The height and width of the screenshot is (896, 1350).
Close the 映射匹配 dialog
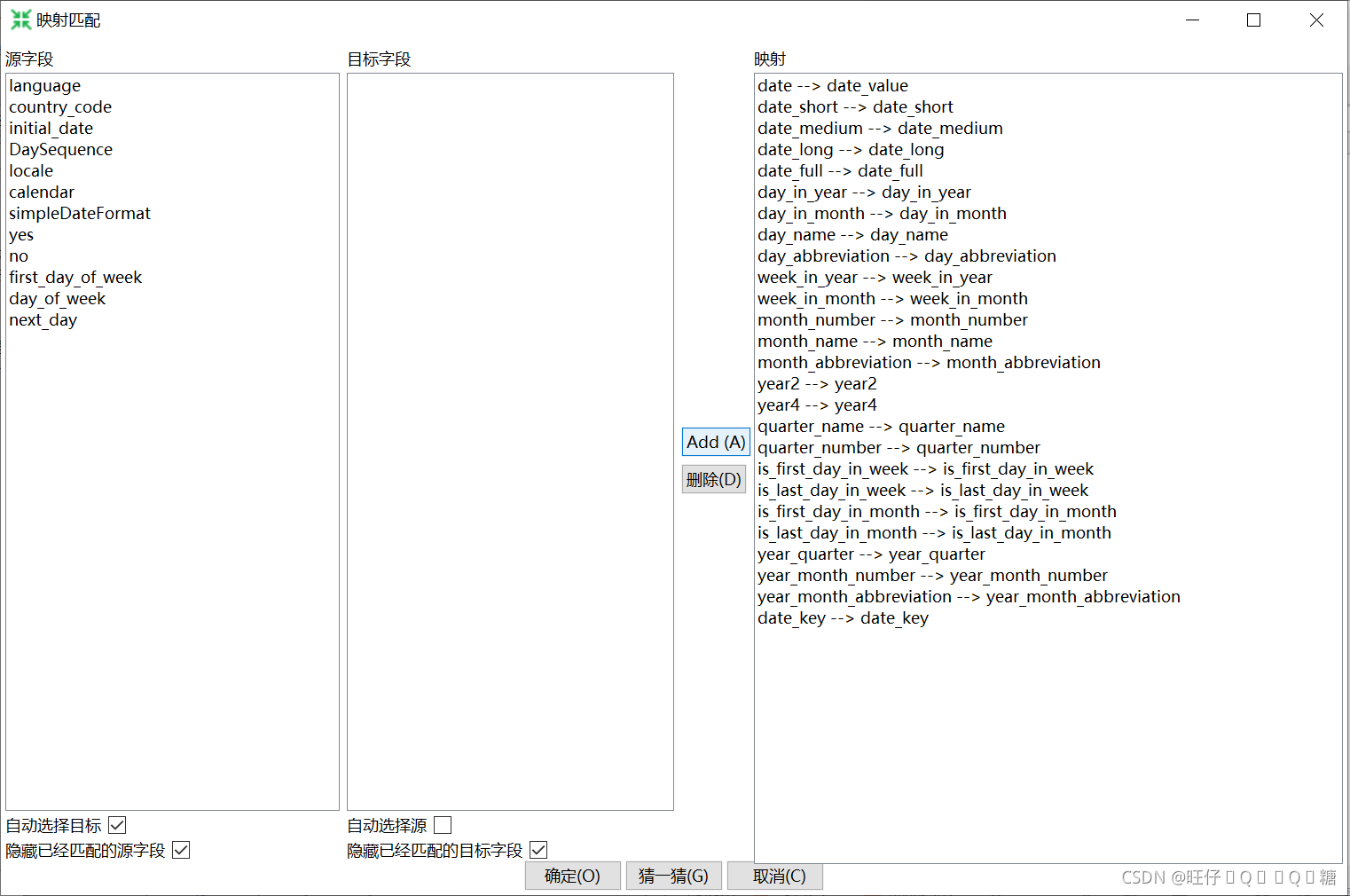1316,20
